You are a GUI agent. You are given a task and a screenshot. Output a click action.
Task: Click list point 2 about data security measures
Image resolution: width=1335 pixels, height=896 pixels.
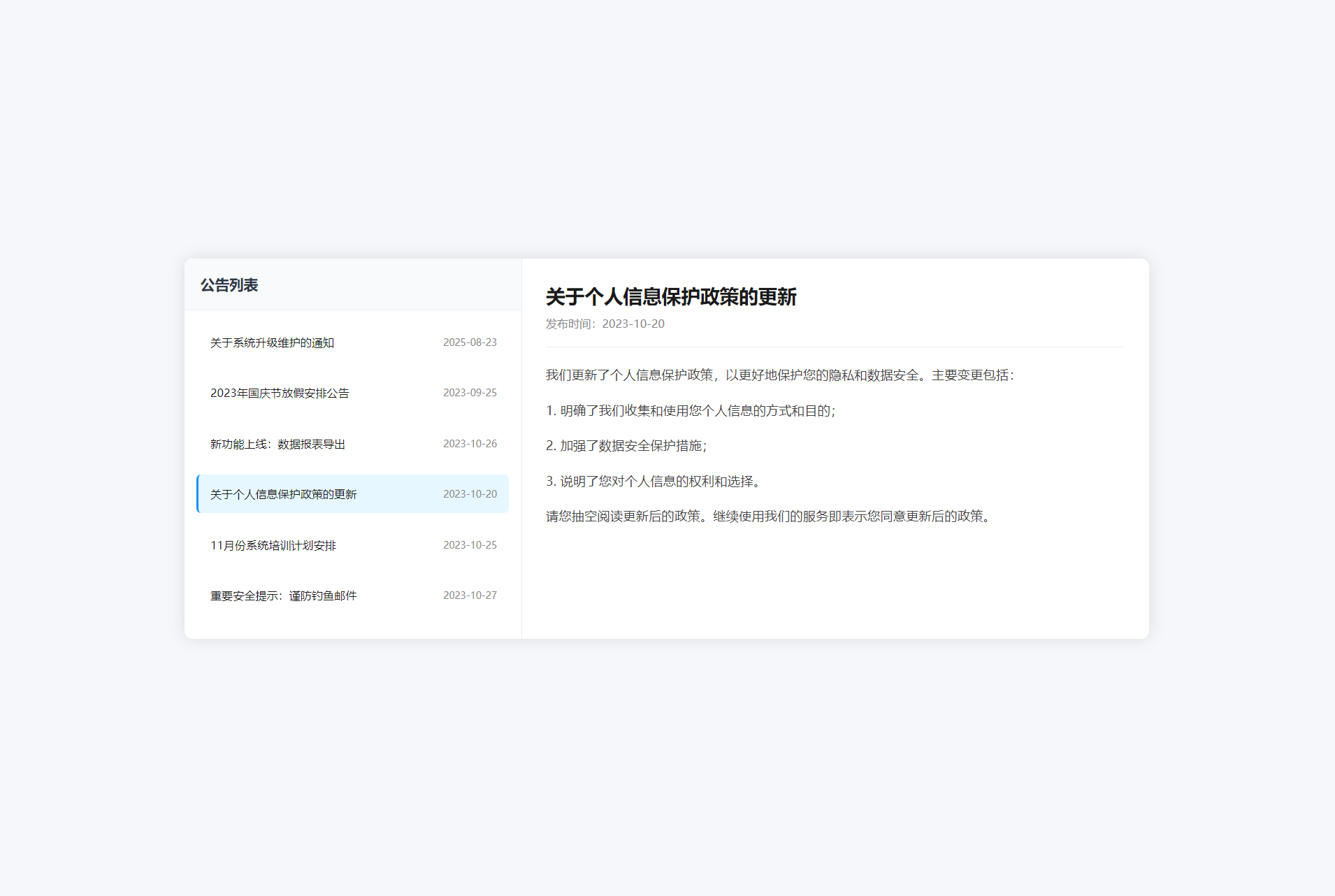click(x=626, y=446)
